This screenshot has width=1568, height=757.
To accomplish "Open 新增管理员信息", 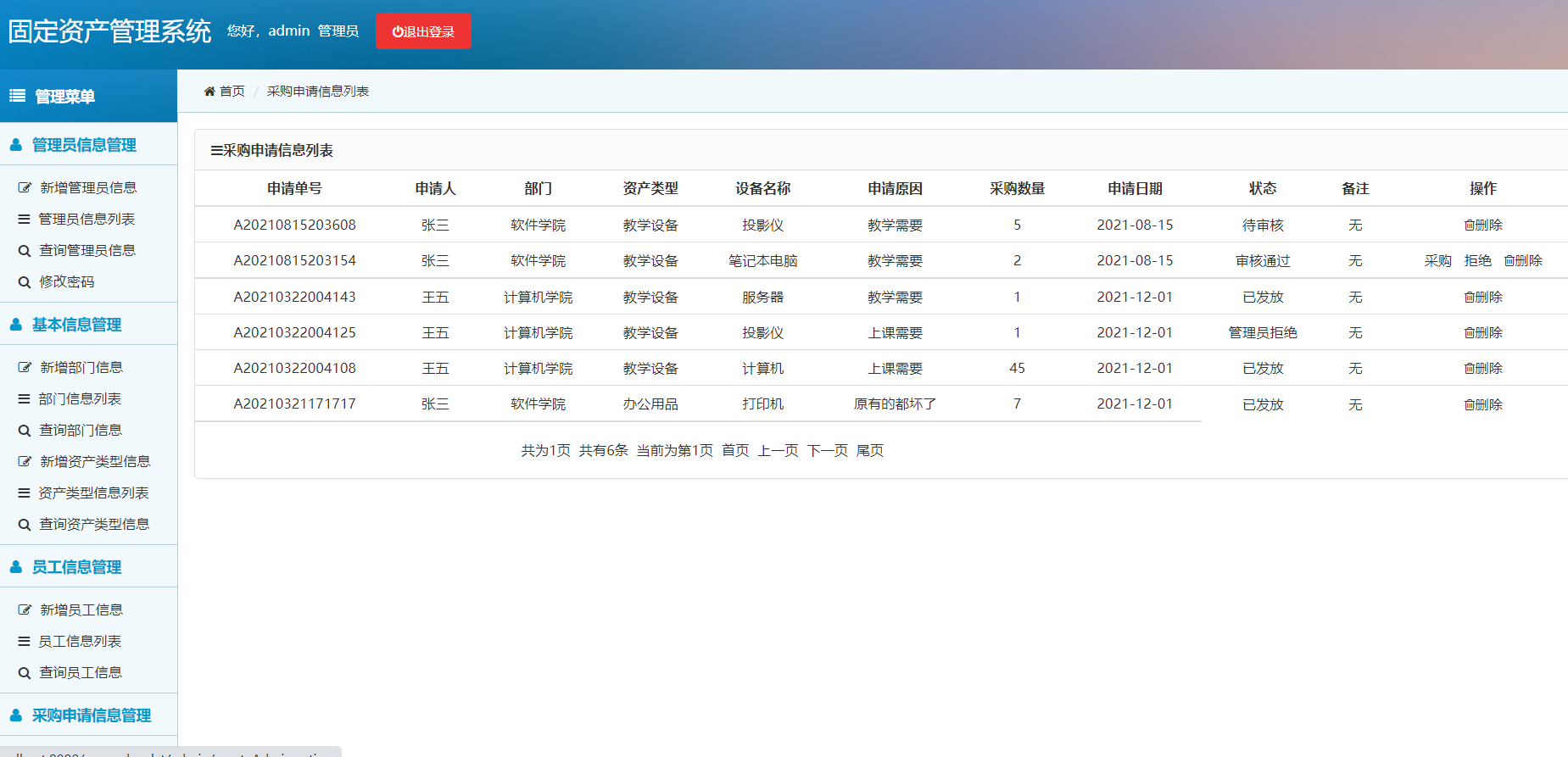I will pyautogui.click(x=88, y=187).
